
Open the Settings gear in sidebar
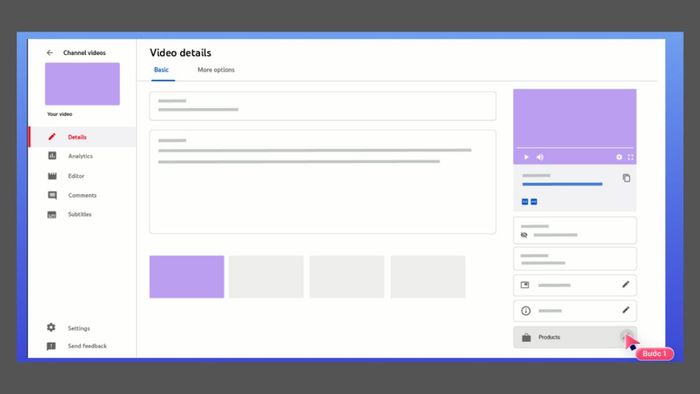(51, 328)
